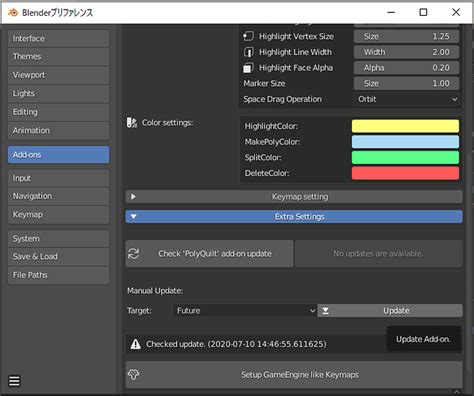Go to the Lights section
The height and width of the screenshot is (396, 474).
pos(58,93)
